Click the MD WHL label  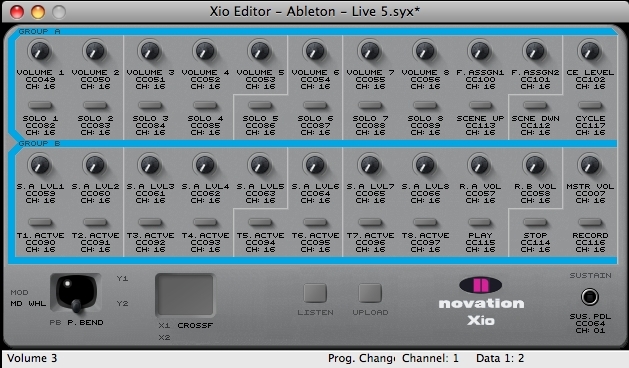(x=28, y=304)
